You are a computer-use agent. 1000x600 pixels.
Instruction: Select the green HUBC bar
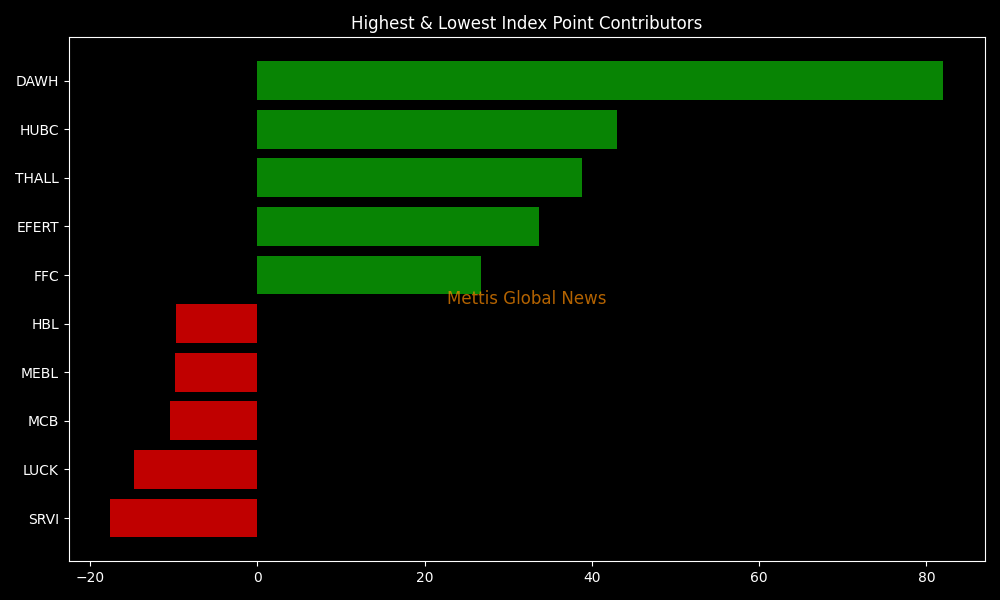coord(437,129)
